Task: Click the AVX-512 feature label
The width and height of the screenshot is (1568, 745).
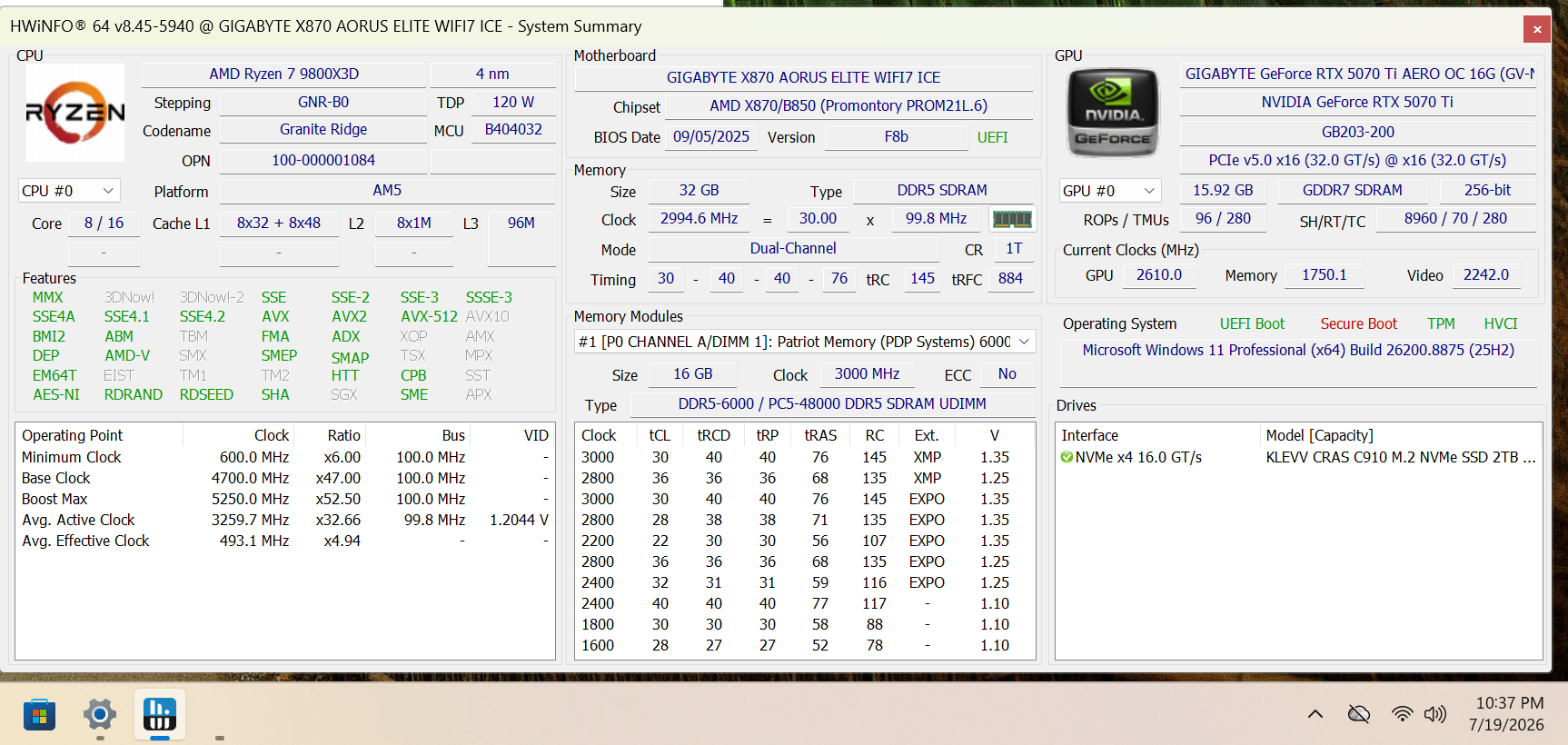Action: [429, 316]
